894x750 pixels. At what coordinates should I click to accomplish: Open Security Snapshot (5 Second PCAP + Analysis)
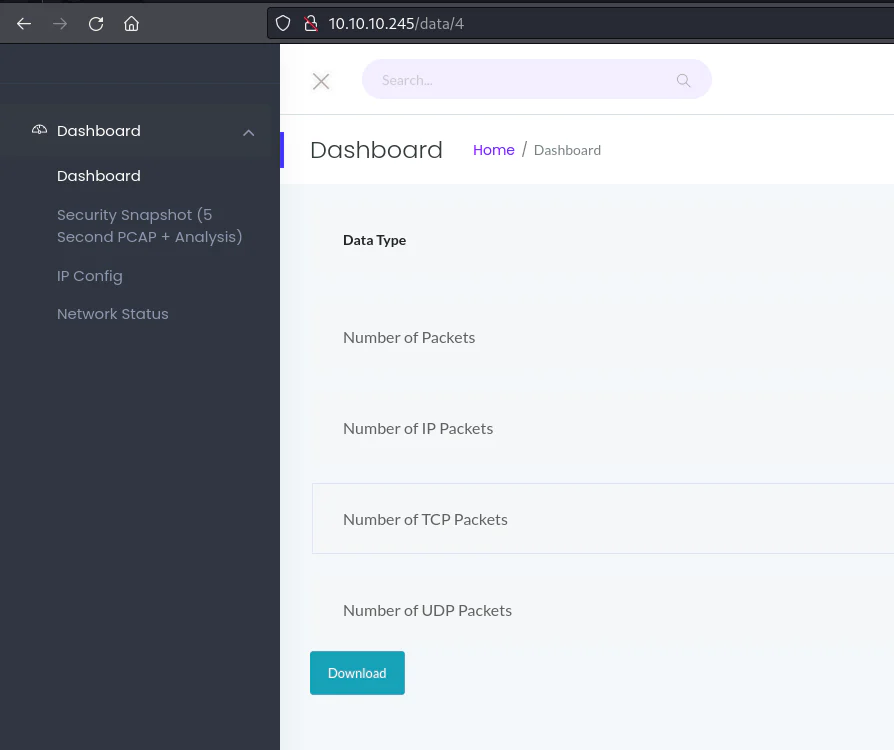pos(149,226)
